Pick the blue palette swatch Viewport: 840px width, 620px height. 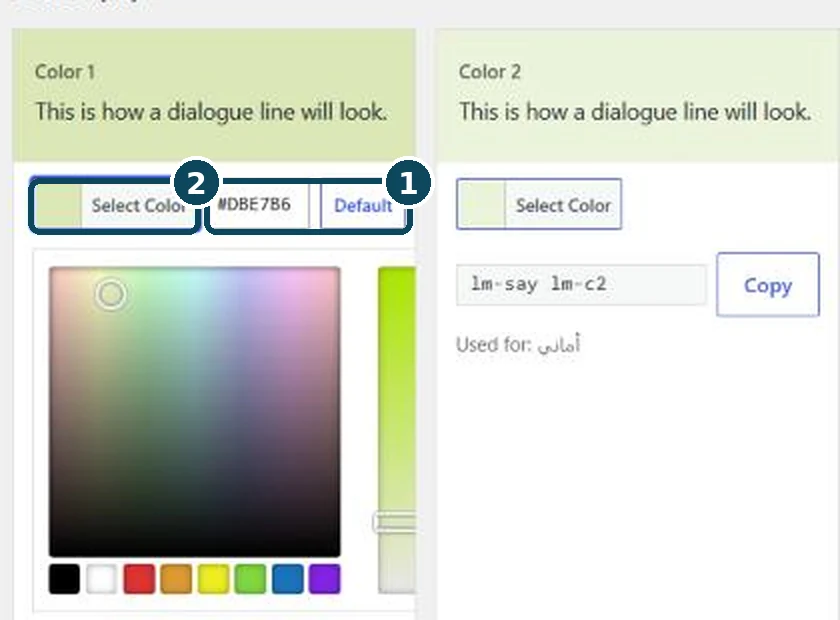(x=288, y=579)
